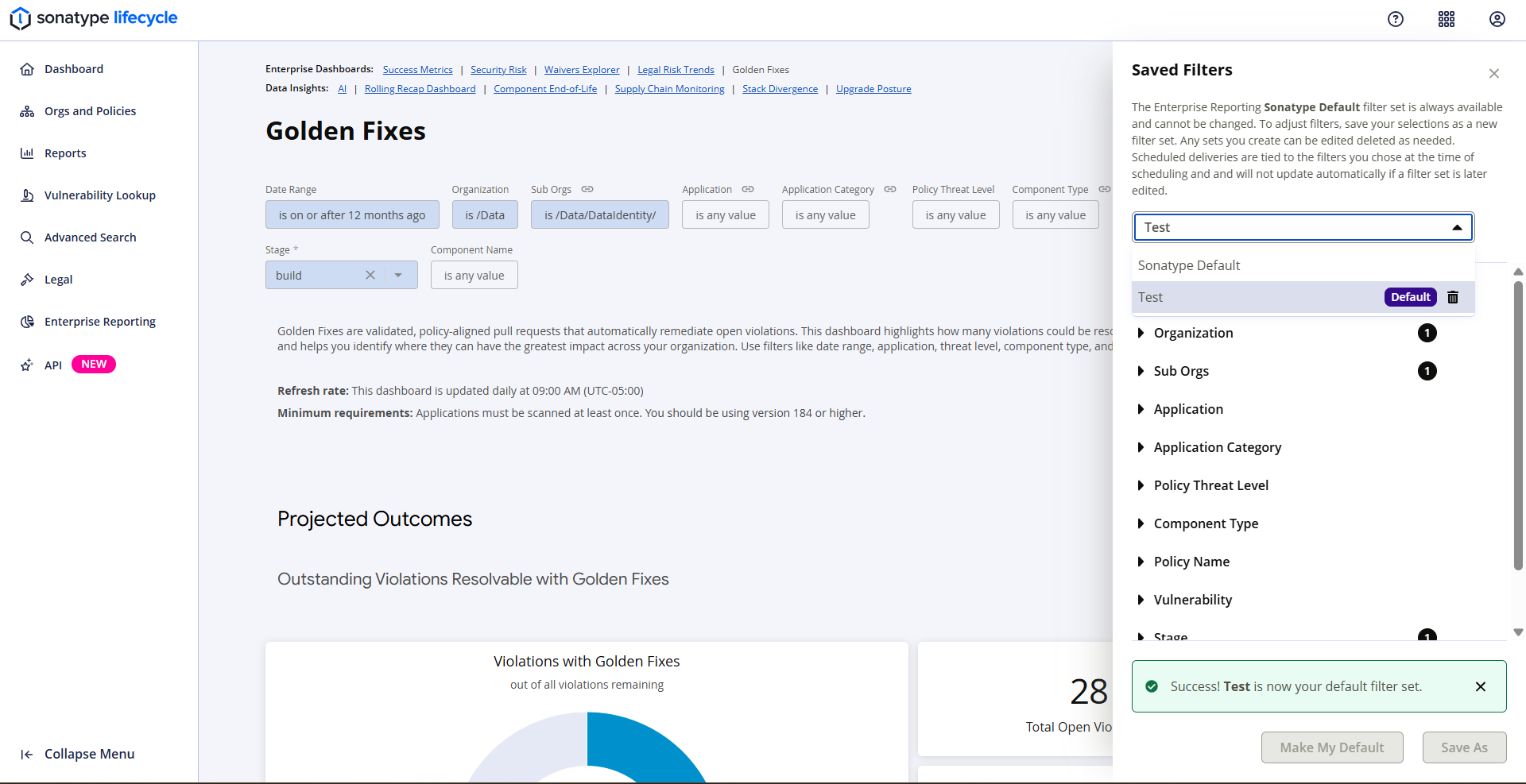Open the saved filter set combo box

coord(1303,227)
